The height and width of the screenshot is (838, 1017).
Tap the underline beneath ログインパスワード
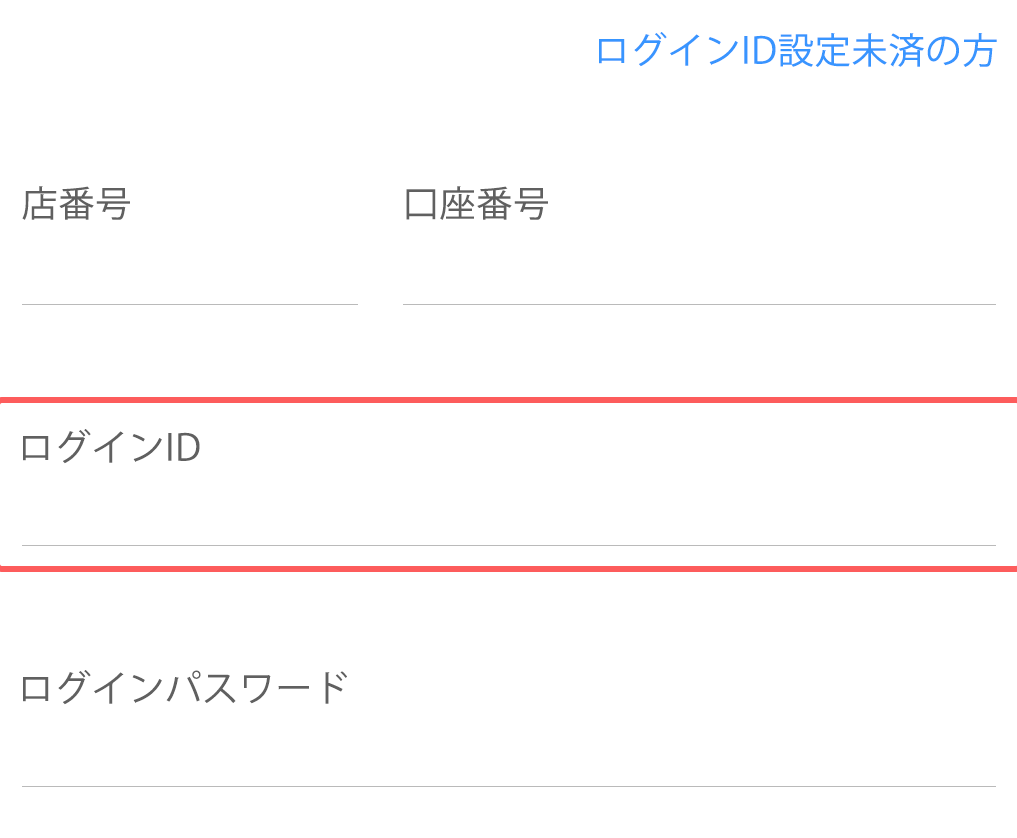coord(508,786)
